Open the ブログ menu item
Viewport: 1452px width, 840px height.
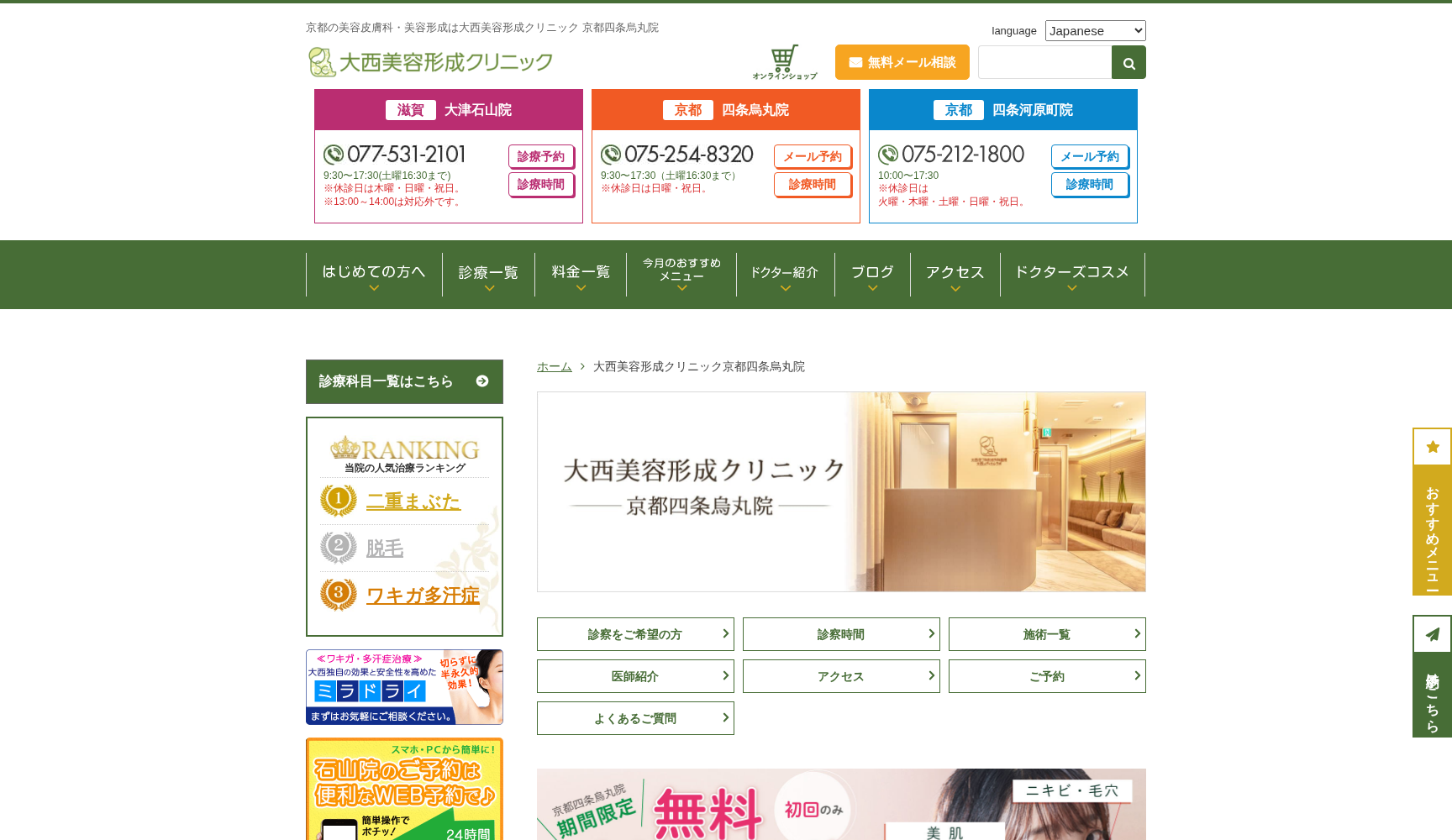click(x=872, y=272)
